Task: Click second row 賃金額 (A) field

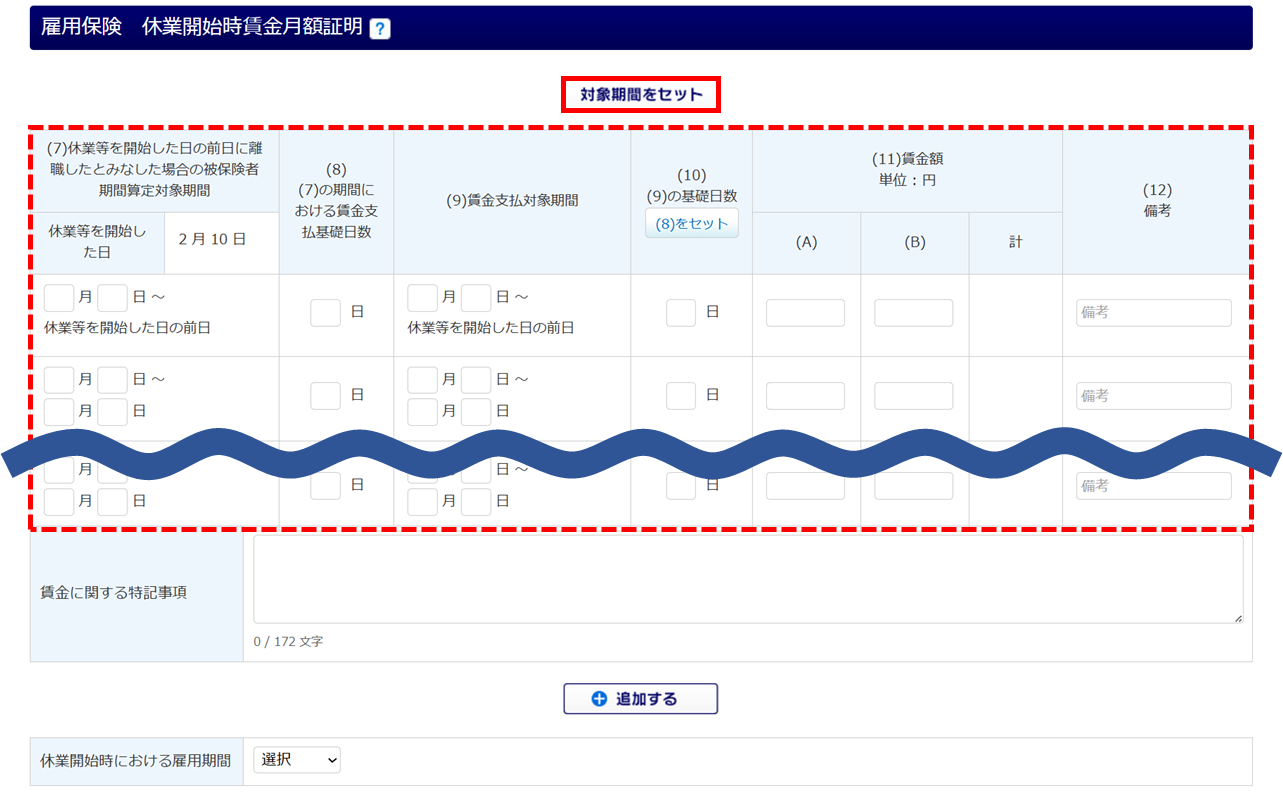Action: coord(806,396)
